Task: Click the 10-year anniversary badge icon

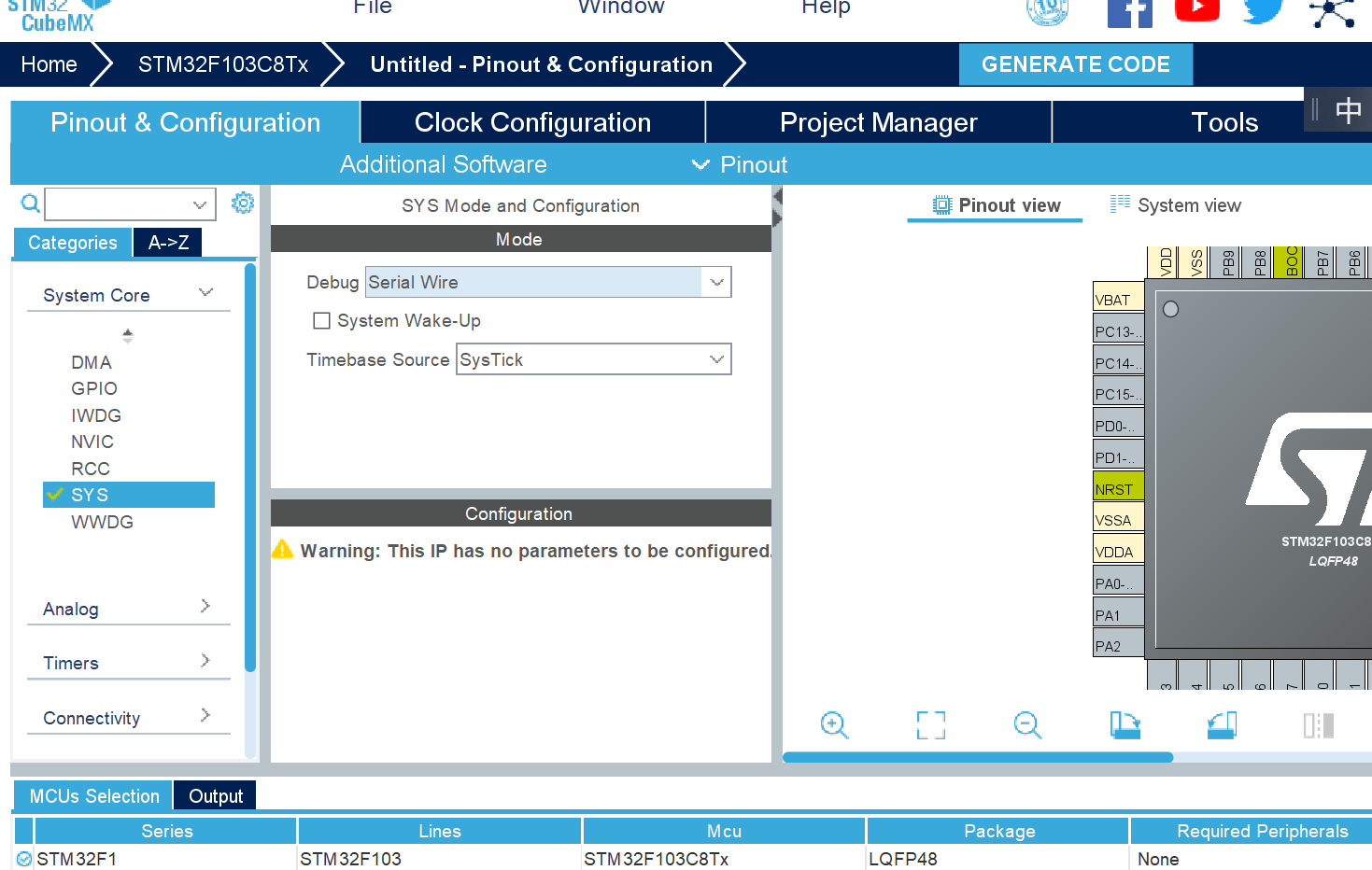Action: pyautogui.click(x=1047, y=12)
